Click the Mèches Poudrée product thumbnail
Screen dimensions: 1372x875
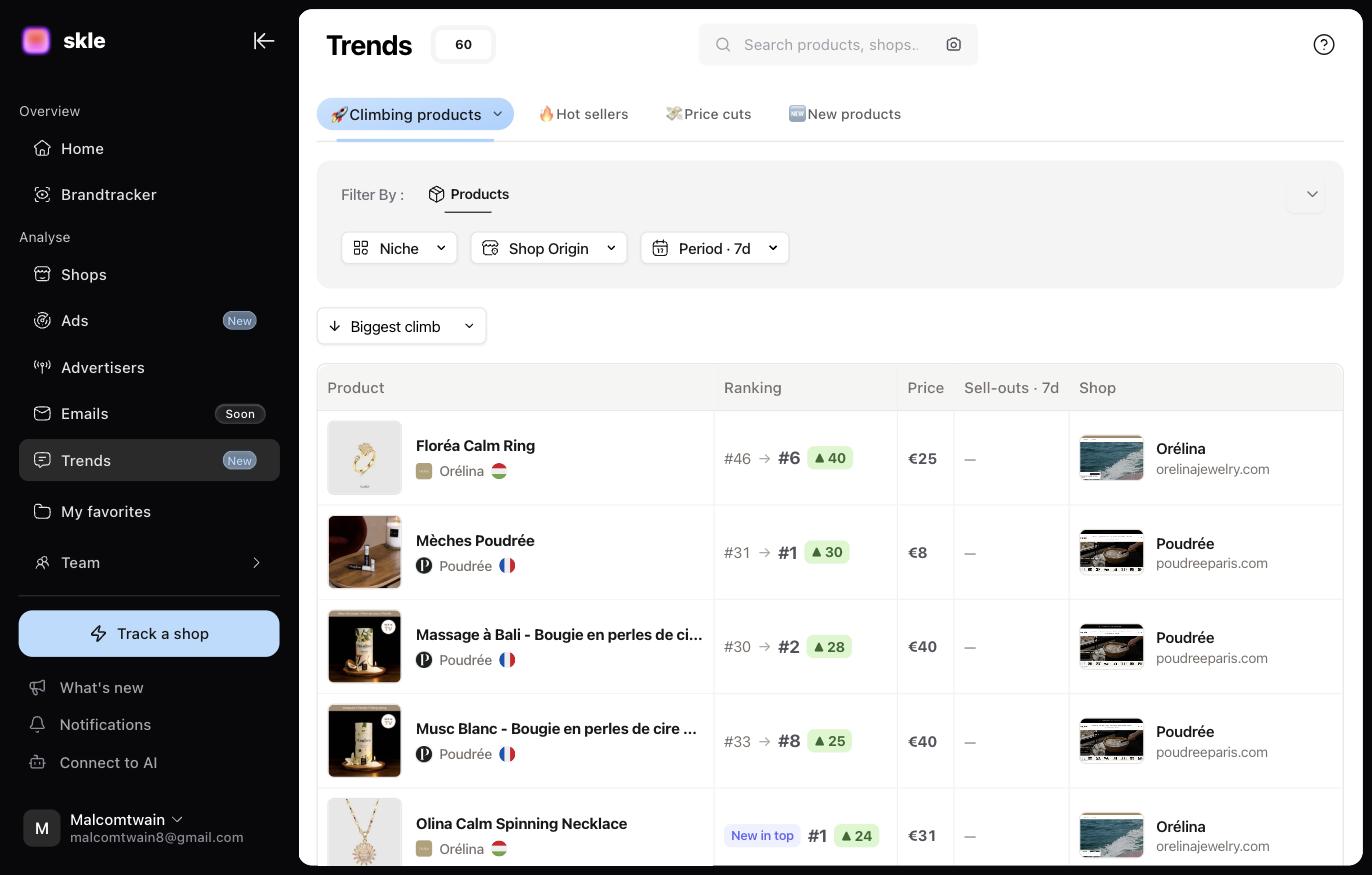[365, 552]
